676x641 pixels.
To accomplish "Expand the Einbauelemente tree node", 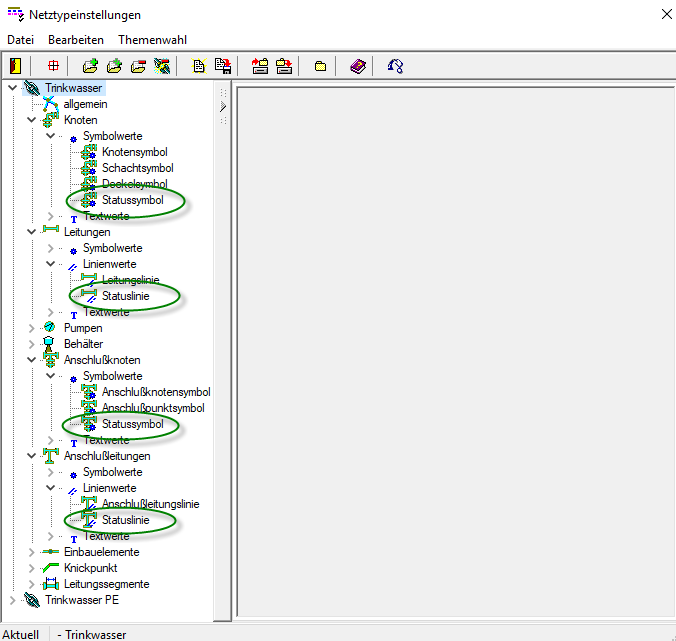I will tap(32, 552).
